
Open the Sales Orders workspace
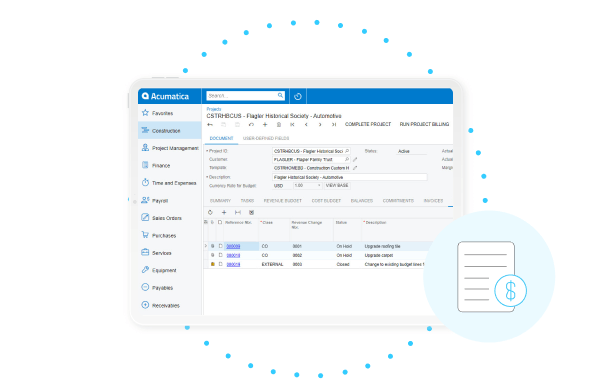point(170,218)
